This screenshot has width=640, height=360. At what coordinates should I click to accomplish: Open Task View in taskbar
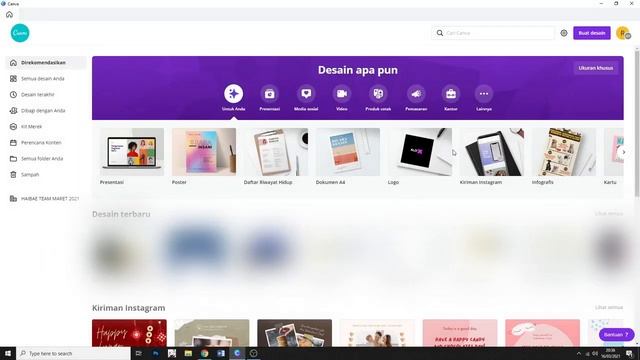point(138,353)
